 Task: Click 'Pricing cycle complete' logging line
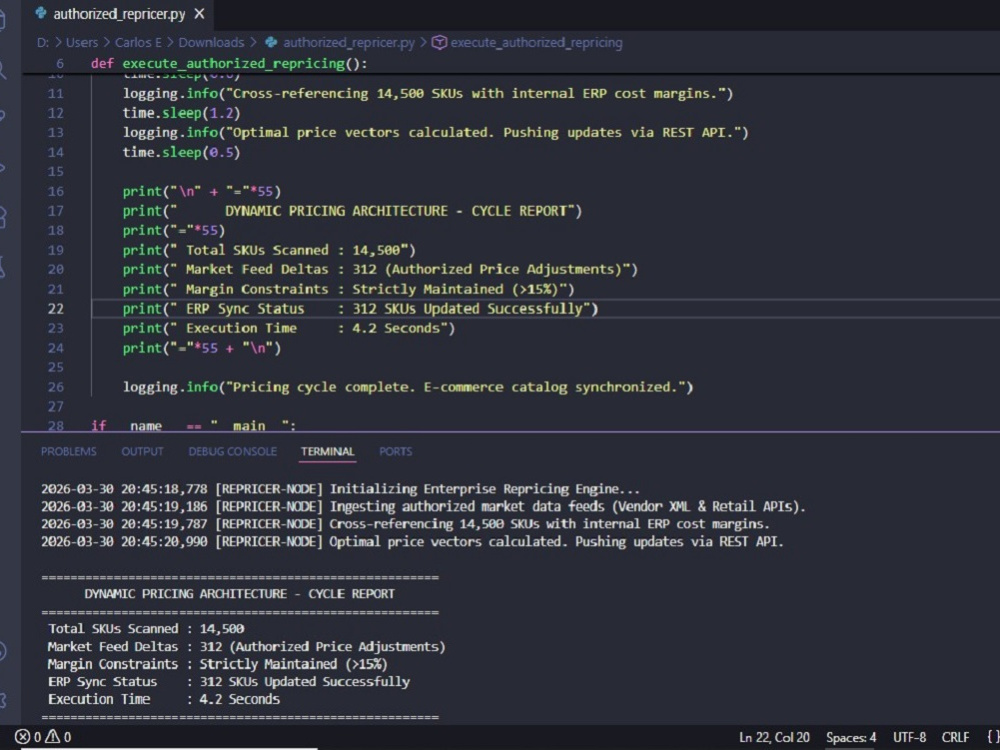pos(408,387)
